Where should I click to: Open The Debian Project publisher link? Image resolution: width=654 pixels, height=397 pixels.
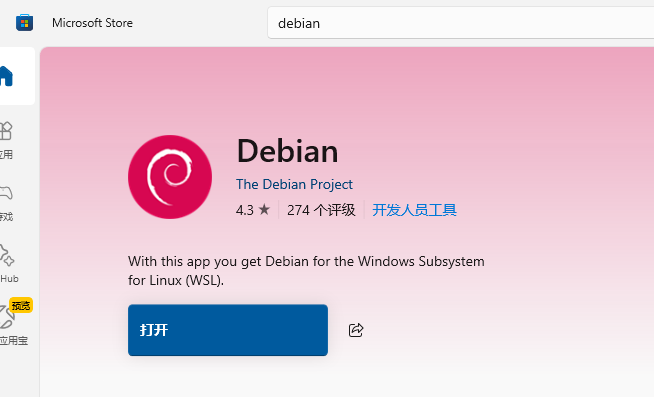pos(294,184)
